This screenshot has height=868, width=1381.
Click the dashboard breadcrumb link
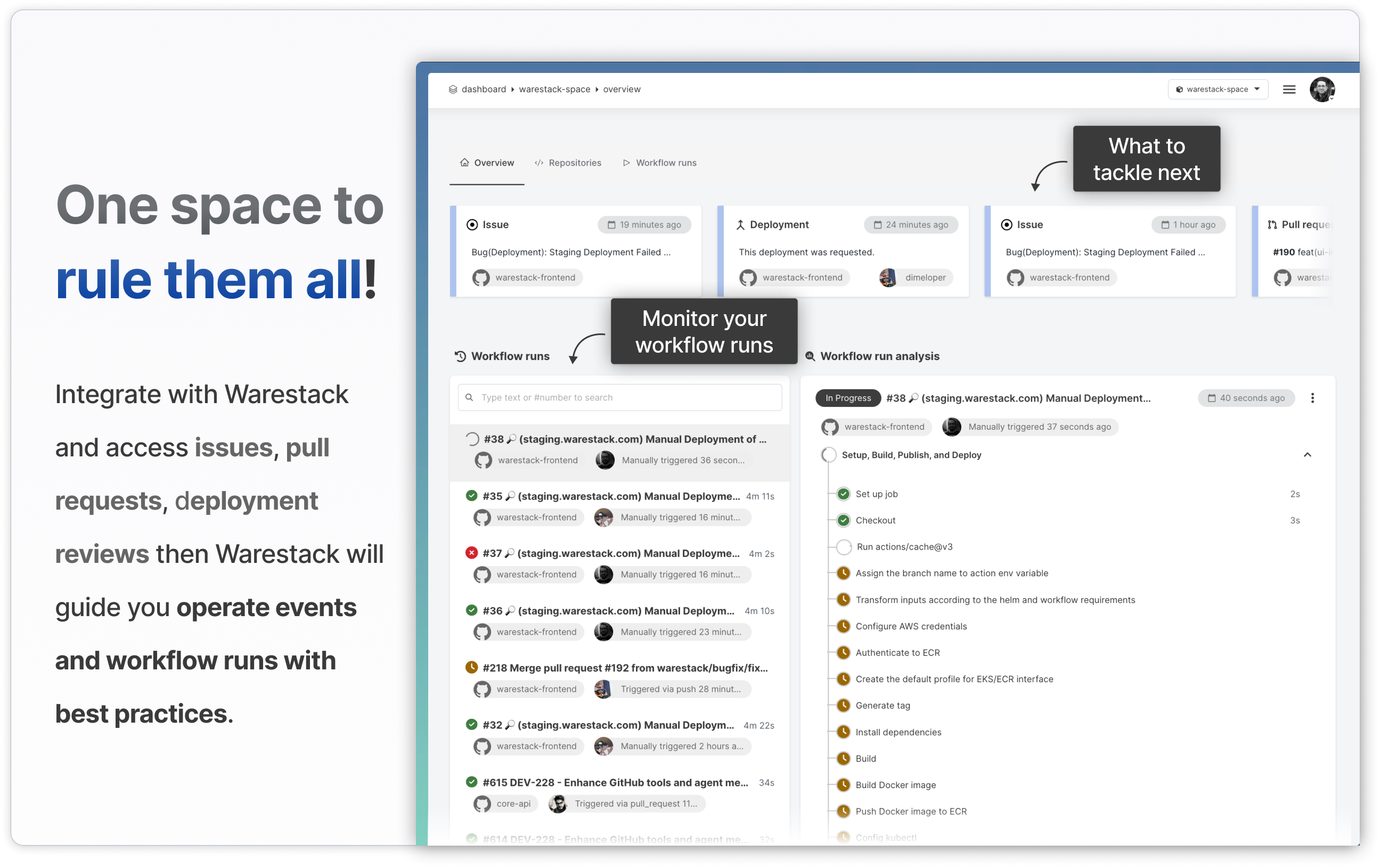tap(484, 89)
